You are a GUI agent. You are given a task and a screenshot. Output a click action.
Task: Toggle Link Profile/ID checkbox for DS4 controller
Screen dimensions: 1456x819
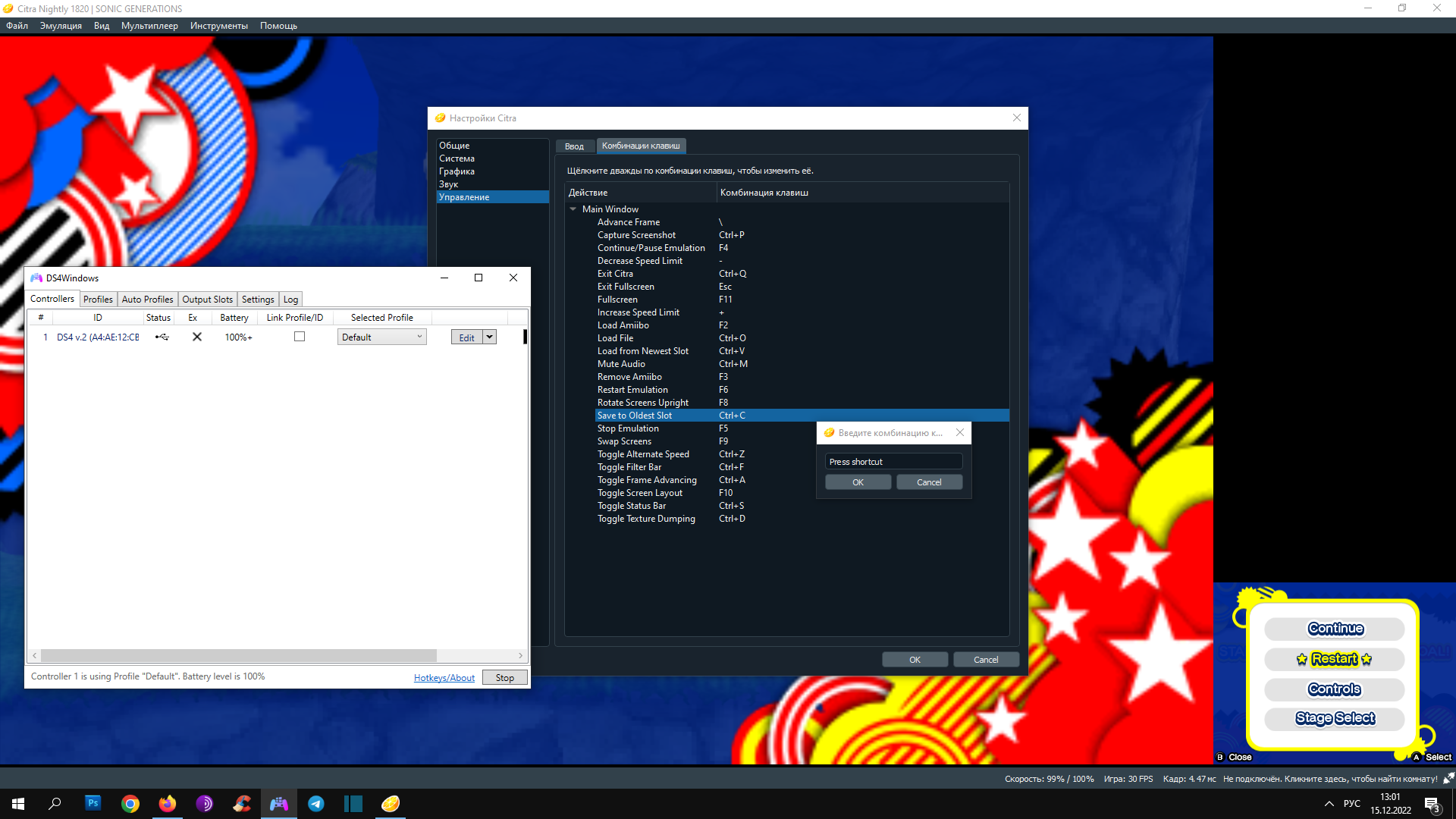pyautogui.click(x=300, y=337)
